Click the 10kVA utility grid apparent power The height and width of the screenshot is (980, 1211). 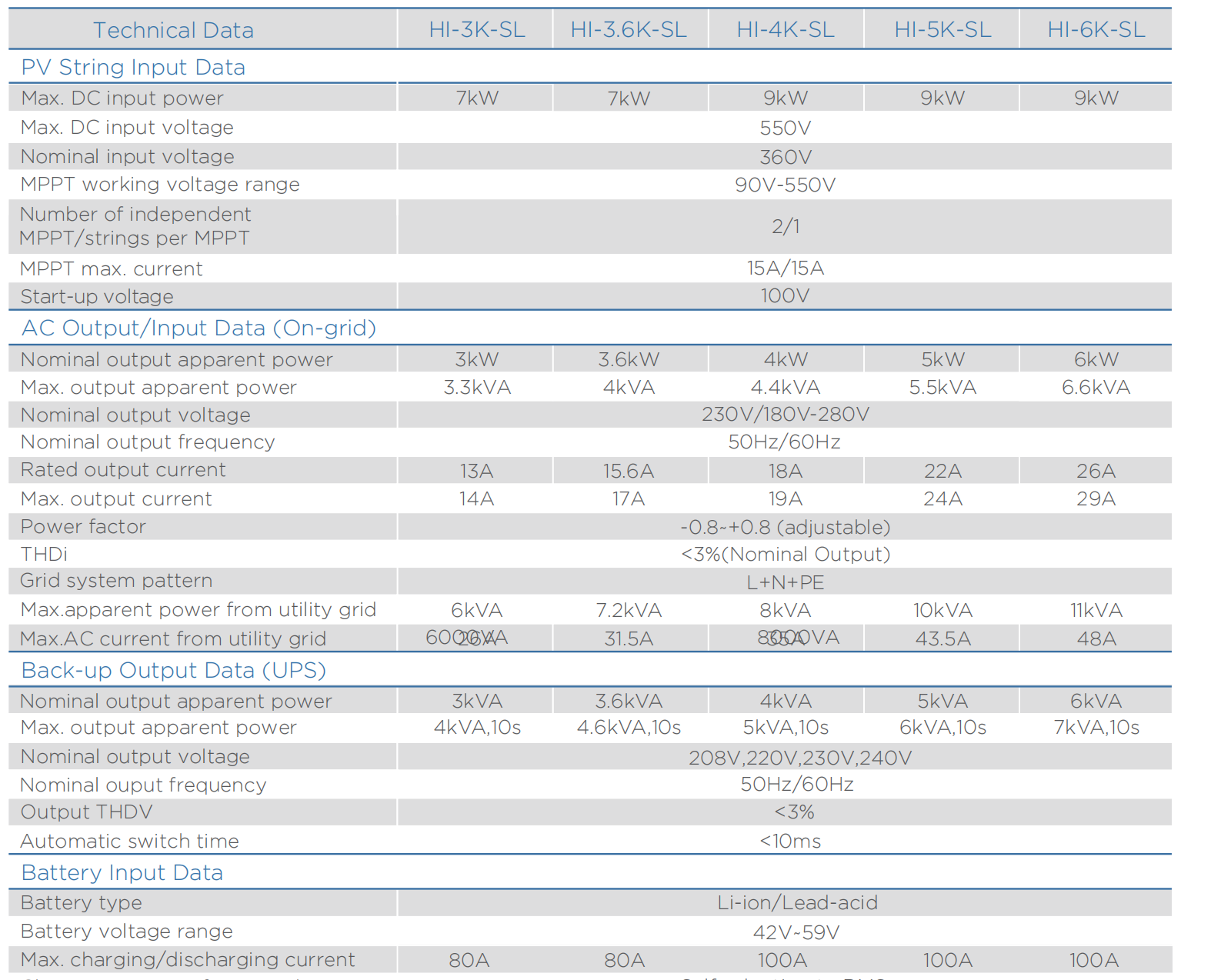tap(942, 610)
